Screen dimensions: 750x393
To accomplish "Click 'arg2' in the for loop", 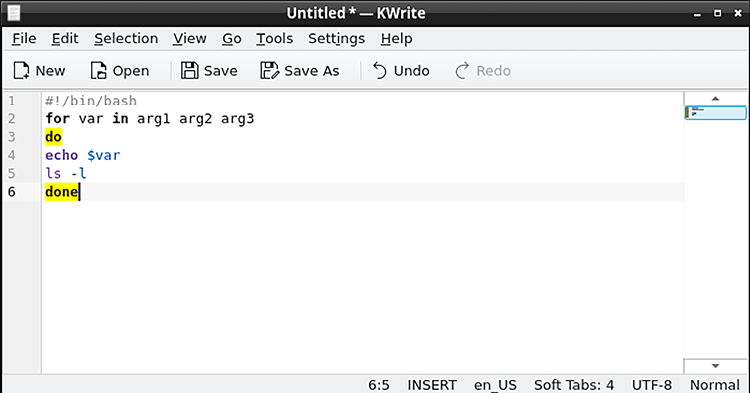I will [195, 119].
